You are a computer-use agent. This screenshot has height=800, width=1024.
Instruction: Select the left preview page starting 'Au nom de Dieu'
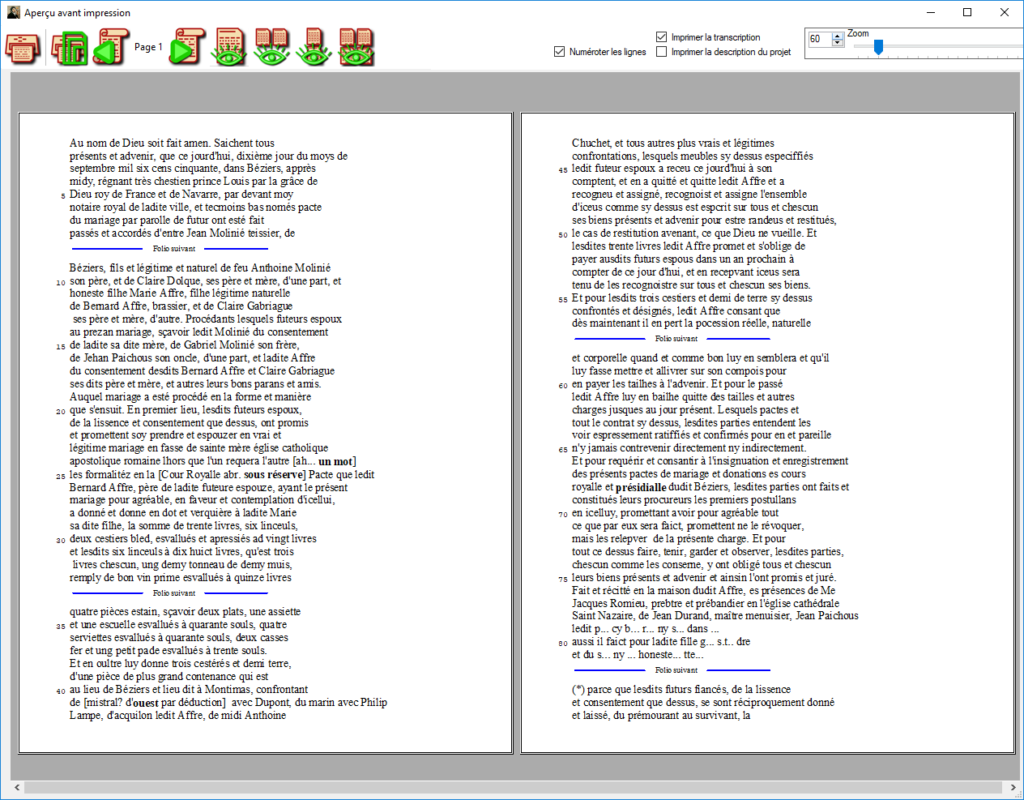coord(265,433)
